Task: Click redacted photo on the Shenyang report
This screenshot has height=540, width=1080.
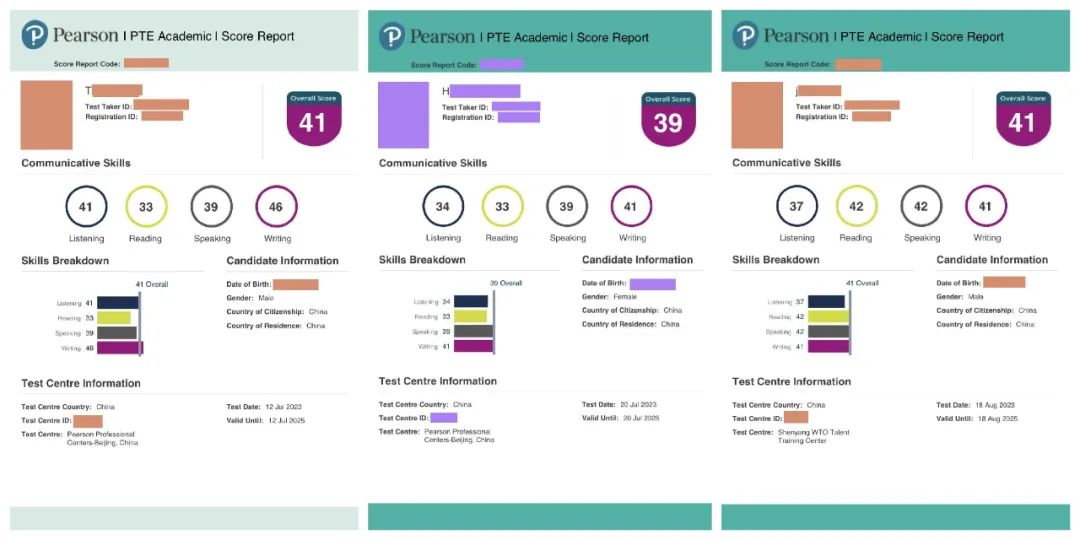Action: pos(757,115)
